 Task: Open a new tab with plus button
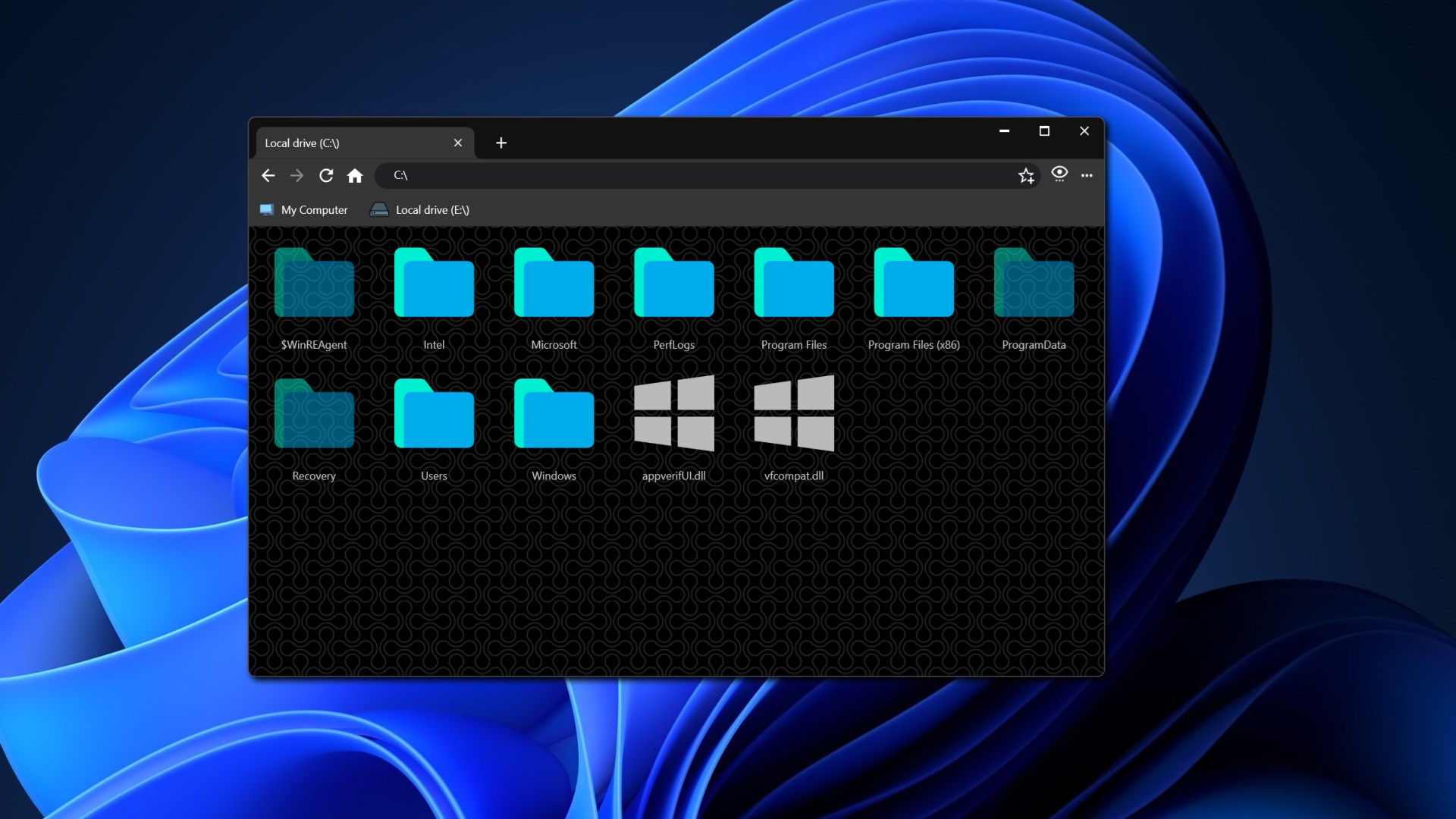pyautogui.click(x=501, y=143)
